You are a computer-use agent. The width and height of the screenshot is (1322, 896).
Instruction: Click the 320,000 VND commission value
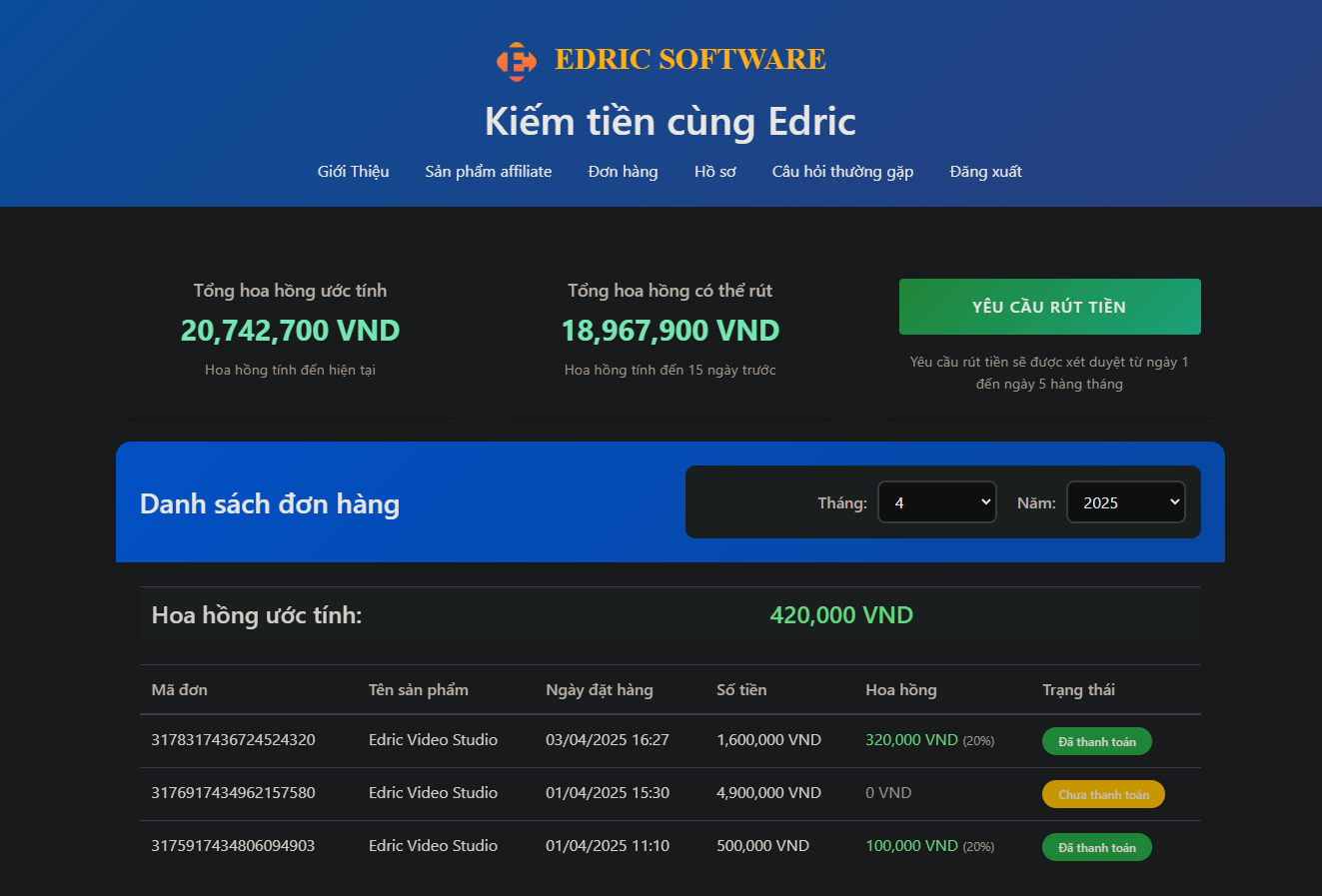pyautogui.click(x=911, y=740)
